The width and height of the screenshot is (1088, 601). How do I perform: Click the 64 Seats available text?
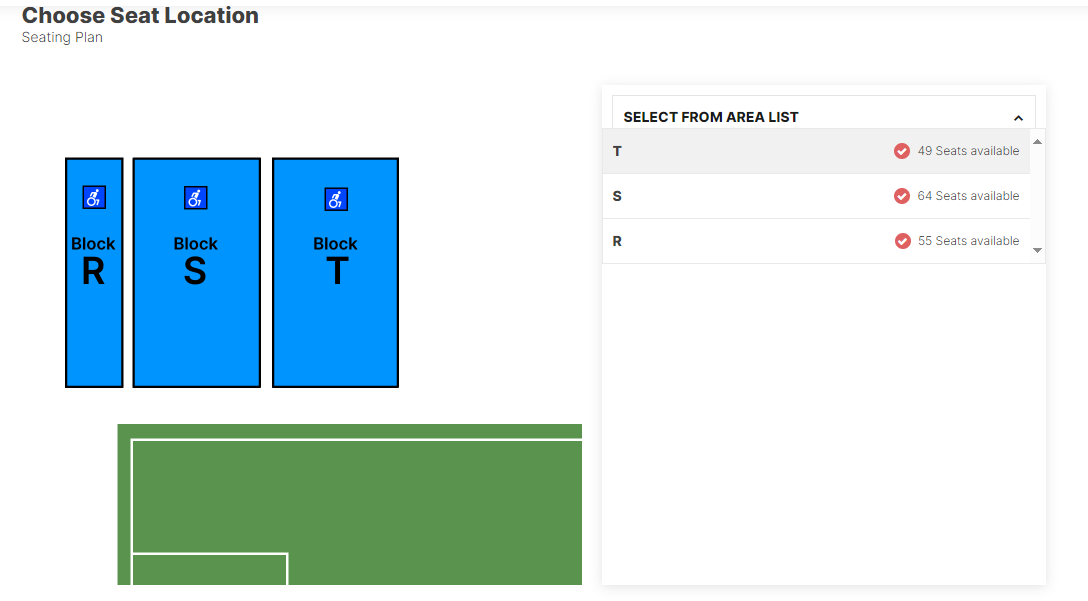(x=968, y=196)
